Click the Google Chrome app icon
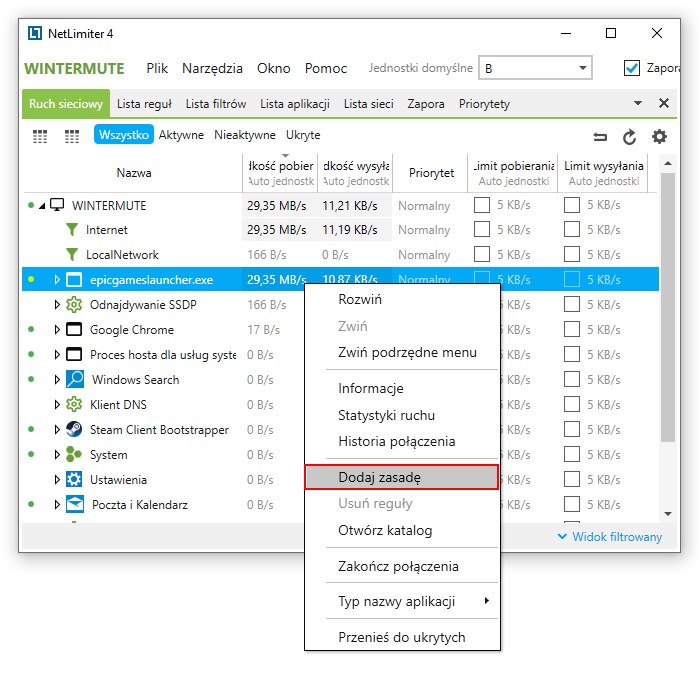Viewport: 699px width, 678px height. click(74, 329)
